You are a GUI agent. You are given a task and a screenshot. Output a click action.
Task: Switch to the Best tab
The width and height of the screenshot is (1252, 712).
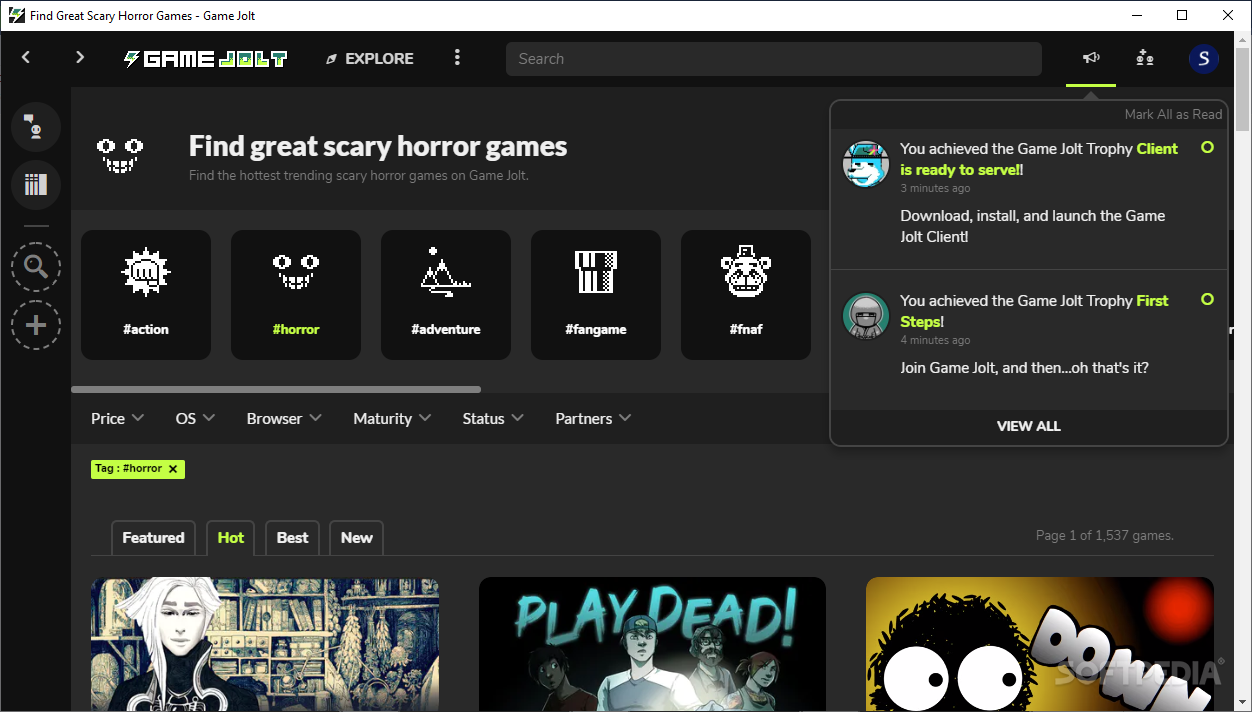(x=292, y=538)
